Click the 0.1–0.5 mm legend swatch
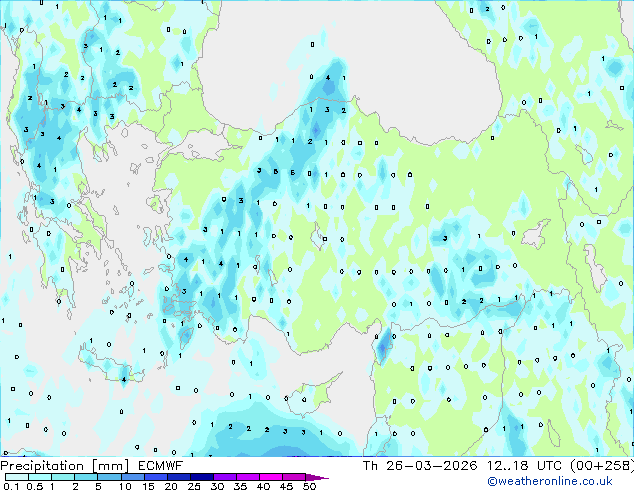Screen dimensions: 634x490 pyautogui.click(x=17, y=477)
